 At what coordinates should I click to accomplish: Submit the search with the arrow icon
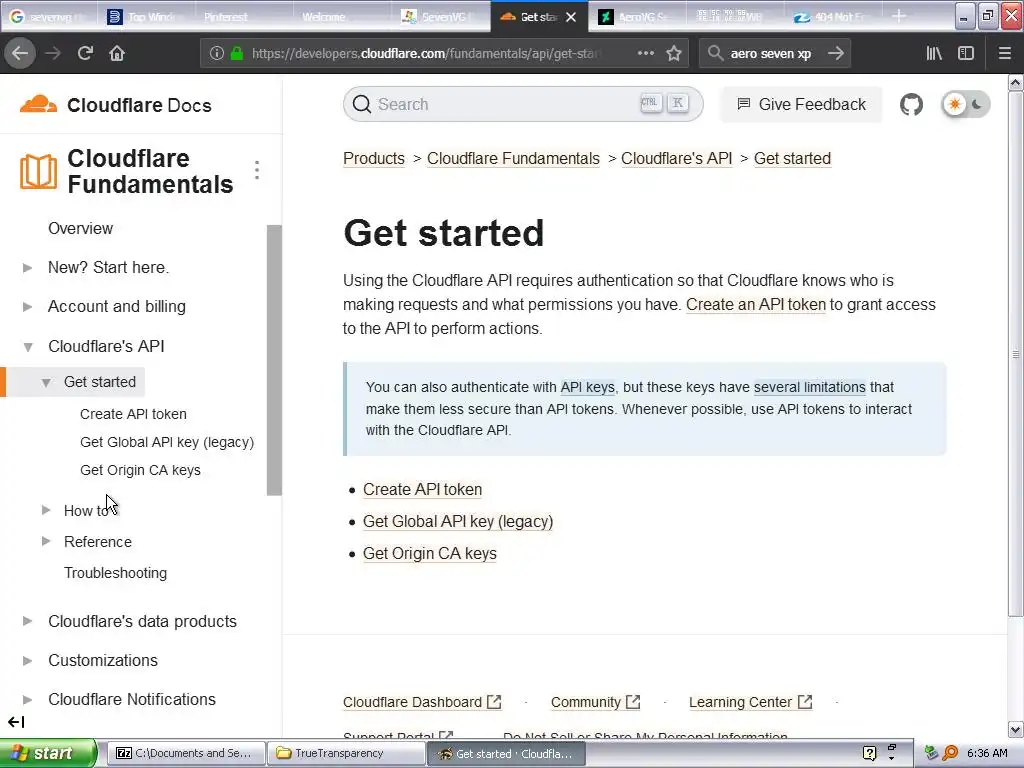tap(835, 53)
